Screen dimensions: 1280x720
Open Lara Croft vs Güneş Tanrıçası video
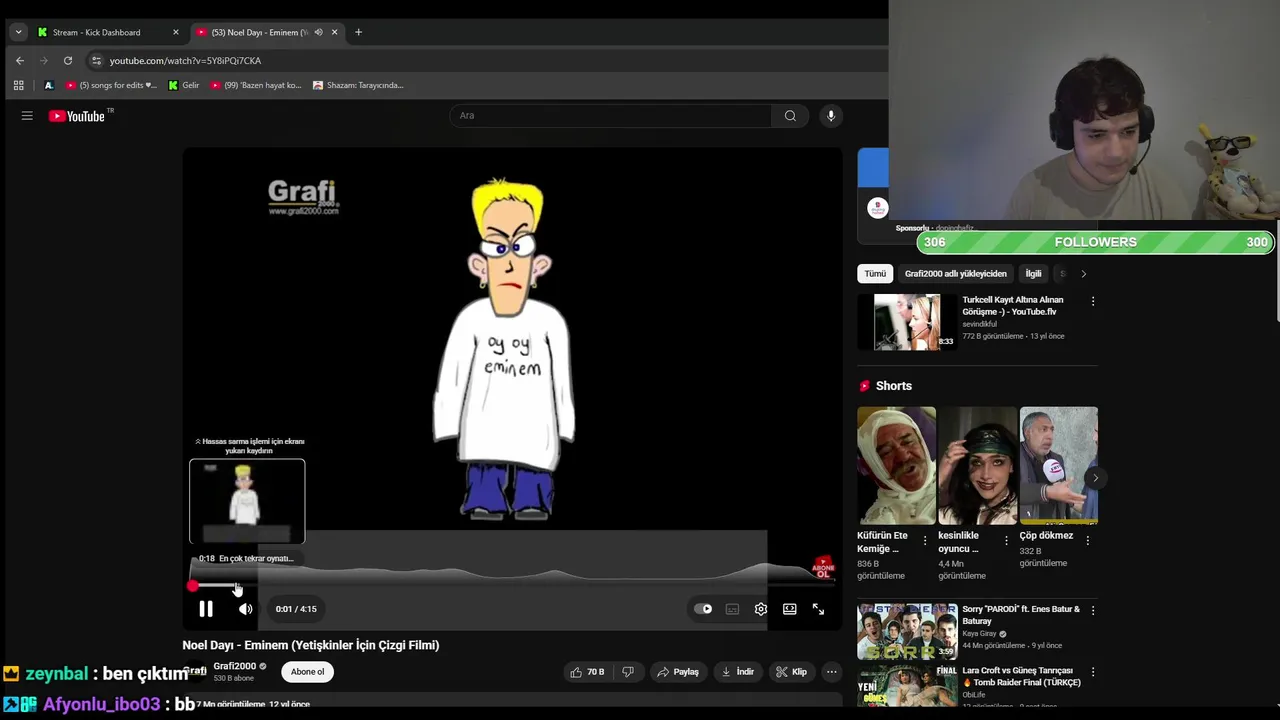click(907, 686)
